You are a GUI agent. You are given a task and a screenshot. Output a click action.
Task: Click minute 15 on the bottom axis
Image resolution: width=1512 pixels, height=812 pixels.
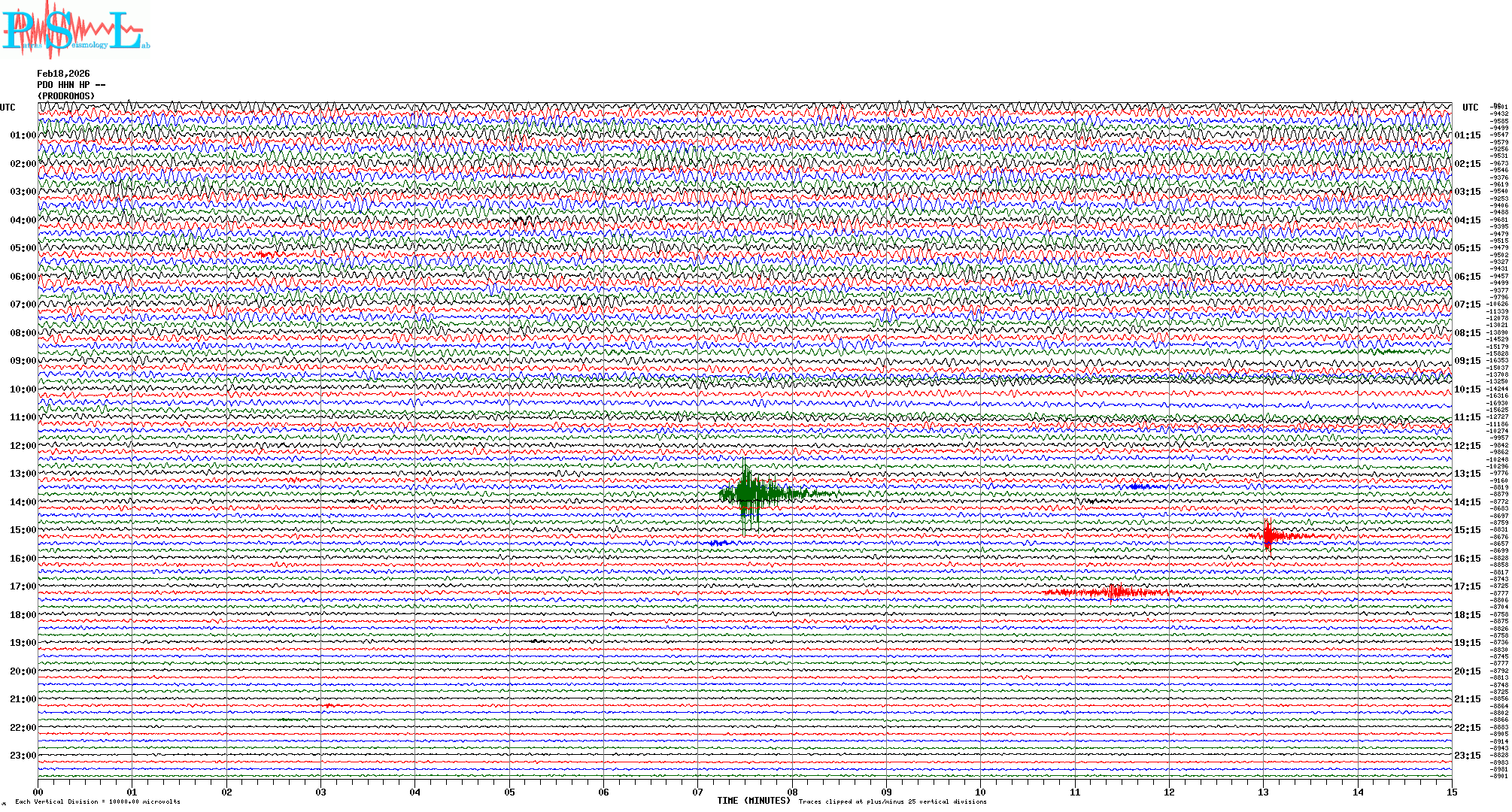click(x=1451, y=792)
